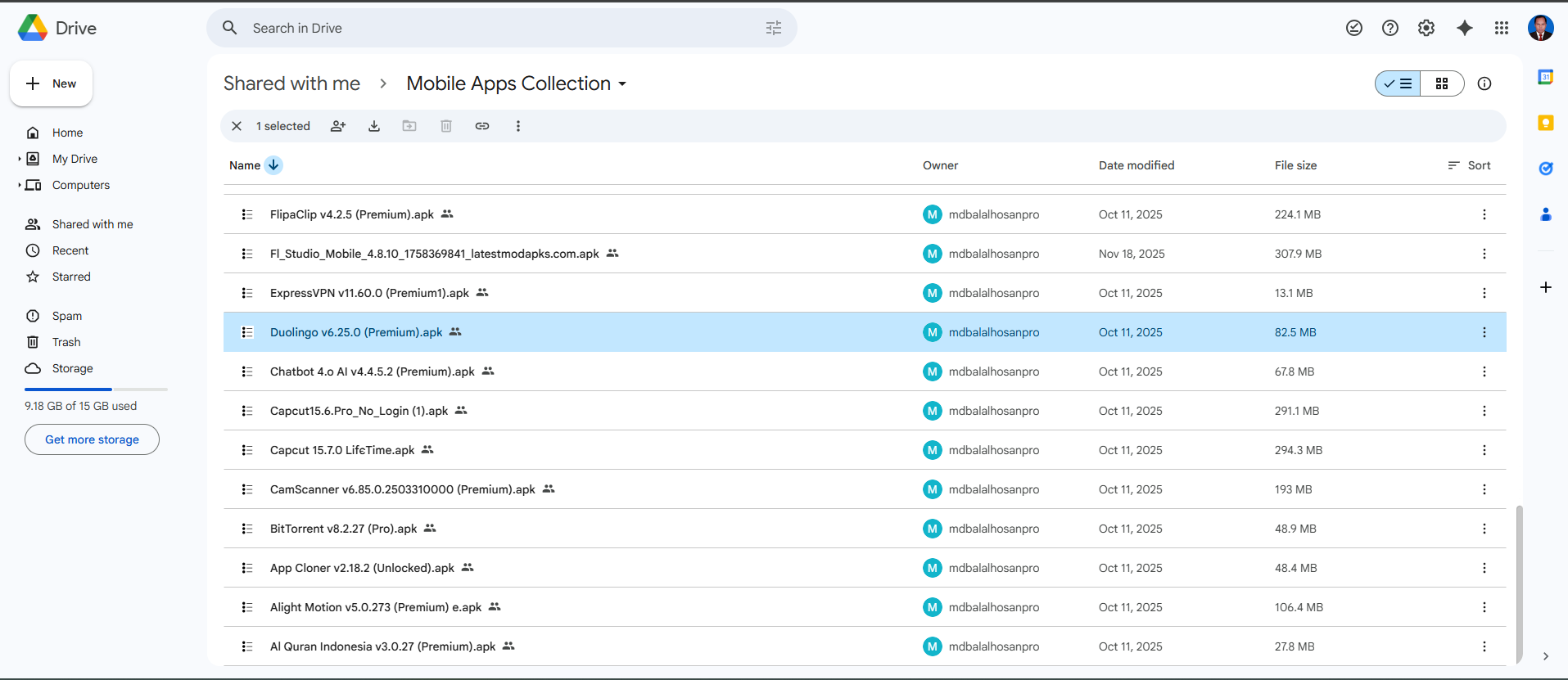
Task: Click the Get more storage button
Action: coord(92,439)
